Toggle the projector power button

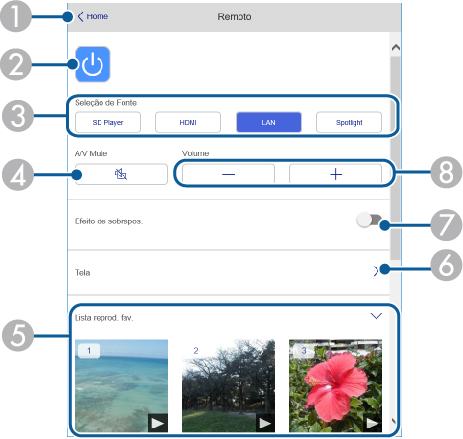click(92, 64)
